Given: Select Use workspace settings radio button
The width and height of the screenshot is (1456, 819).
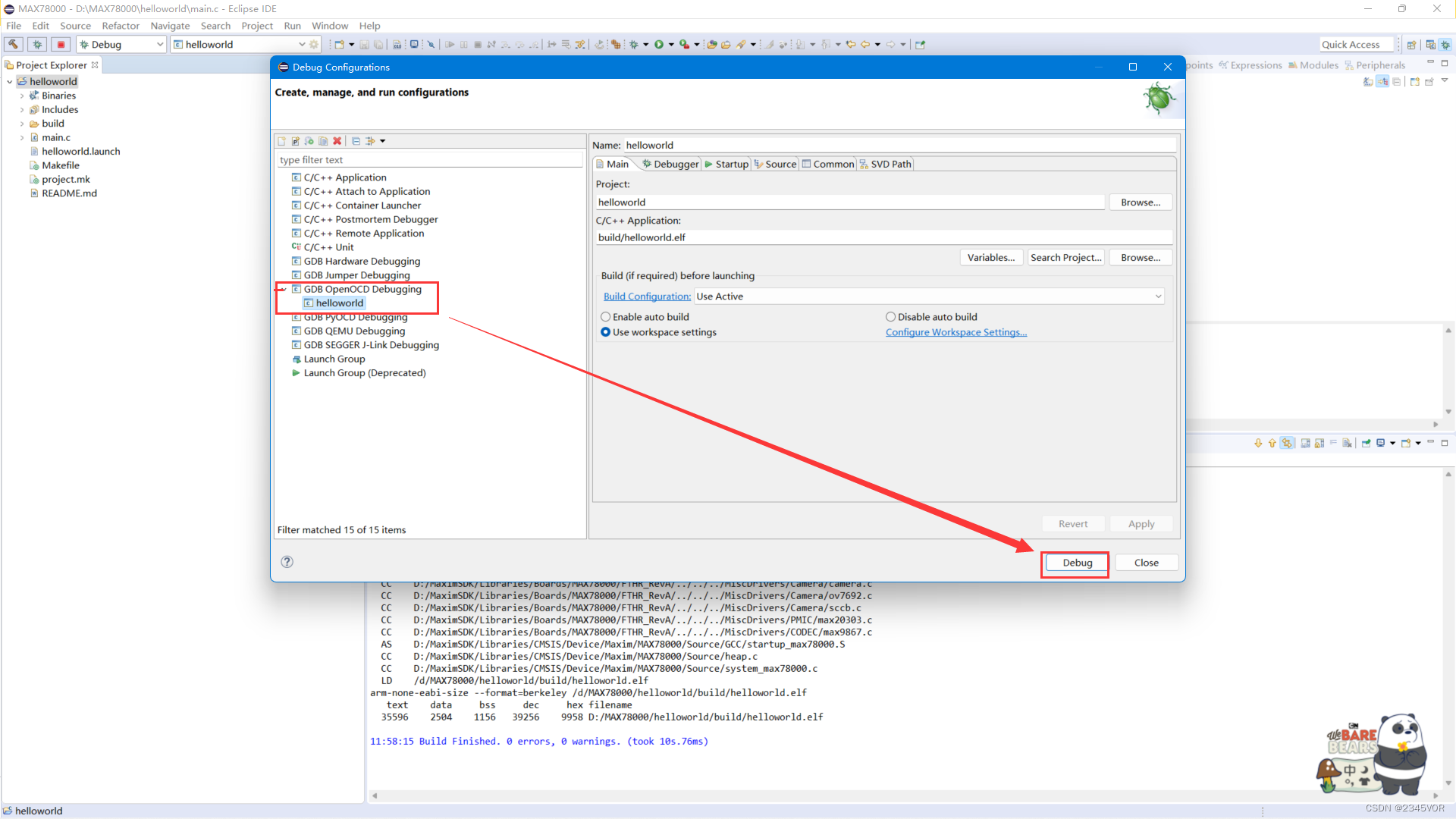Looking at the screenshot, I should tap(606, 332).
